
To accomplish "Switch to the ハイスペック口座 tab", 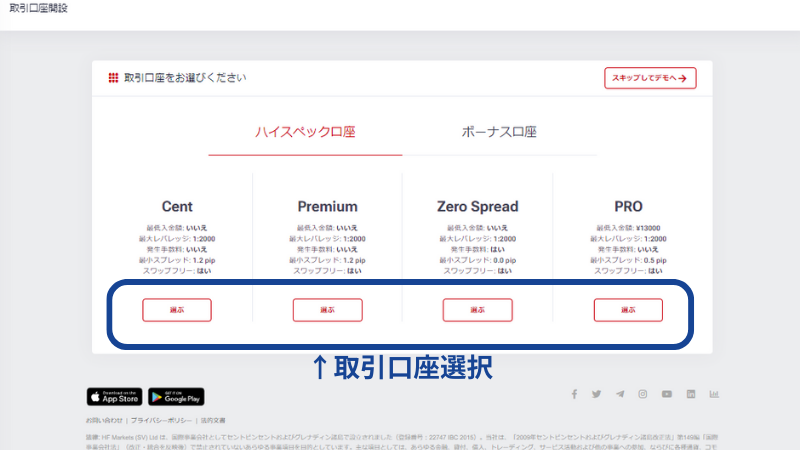I will tap(305, 132).
